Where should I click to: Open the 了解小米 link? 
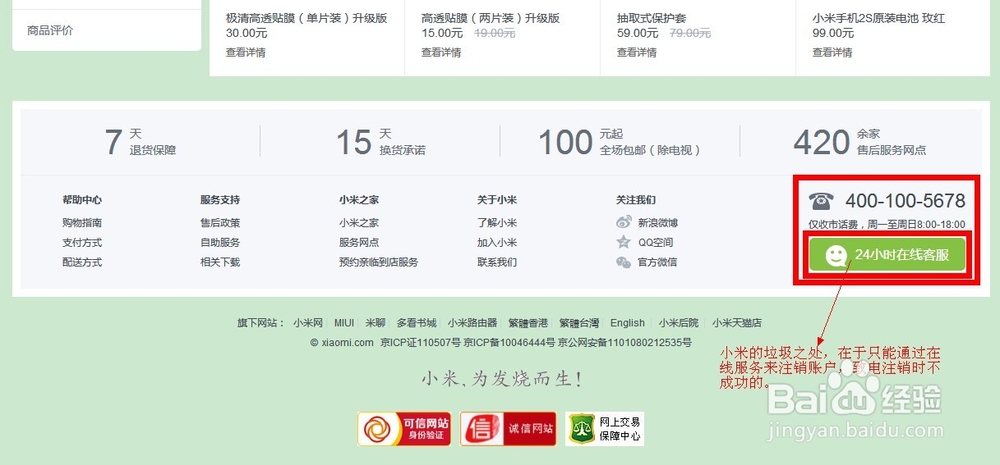[497, 223]
